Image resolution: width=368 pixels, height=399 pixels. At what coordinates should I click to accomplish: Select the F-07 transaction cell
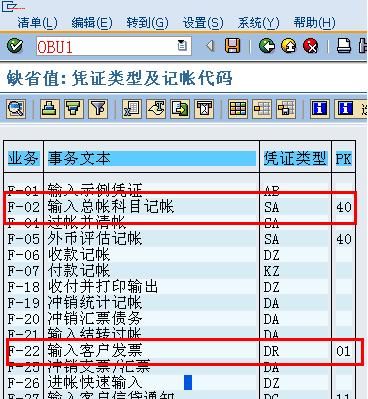point(23,271)
